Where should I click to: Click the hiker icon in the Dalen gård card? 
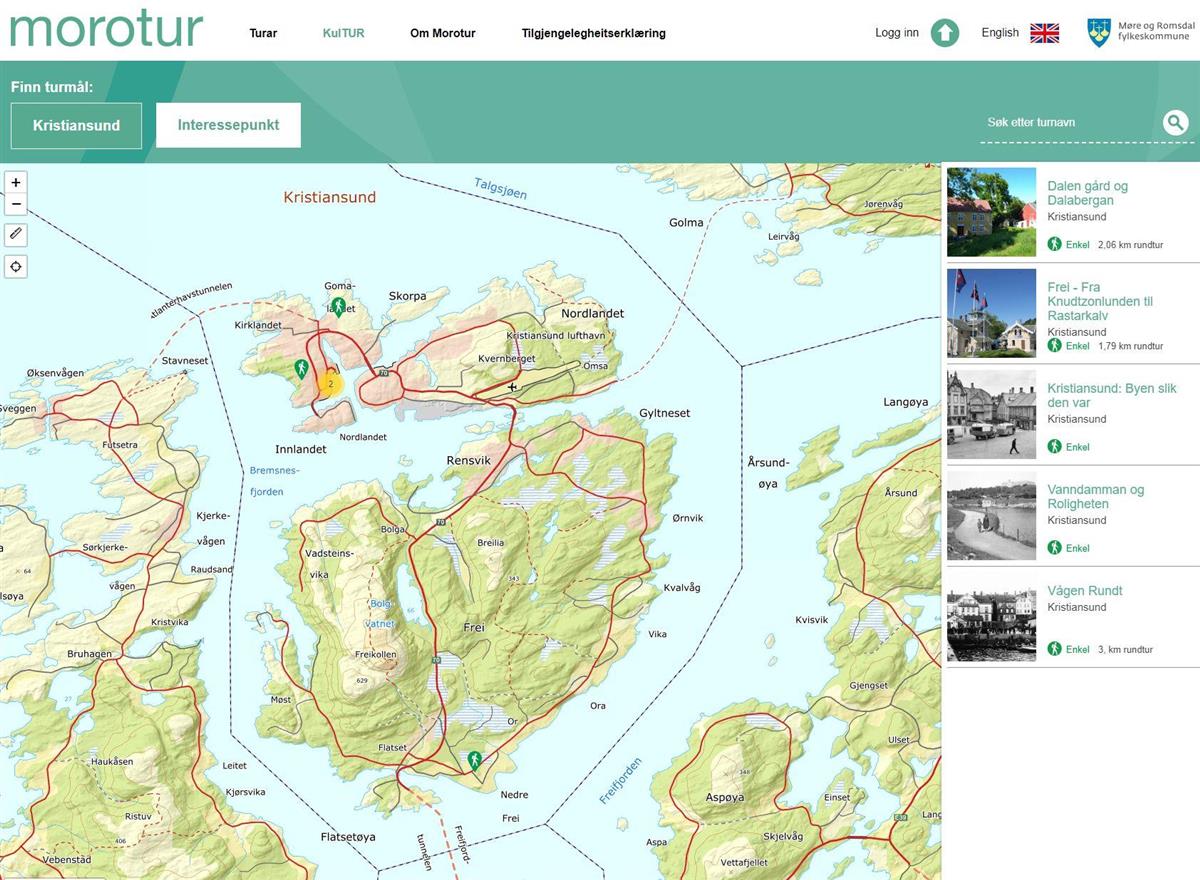[x=1054, y=244]
